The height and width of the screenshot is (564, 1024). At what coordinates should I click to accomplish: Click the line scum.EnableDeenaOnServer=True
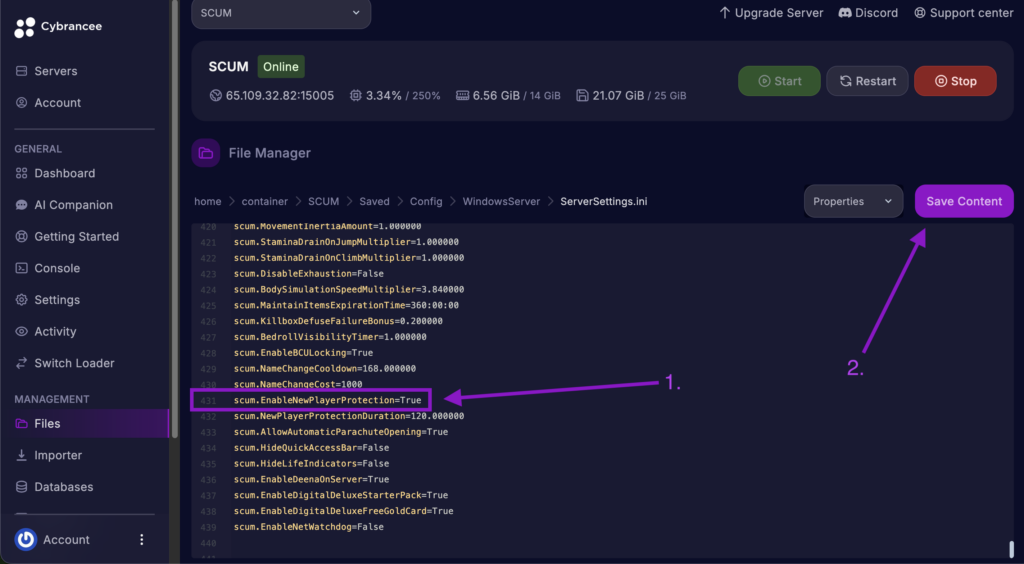[x=311, y=479]
